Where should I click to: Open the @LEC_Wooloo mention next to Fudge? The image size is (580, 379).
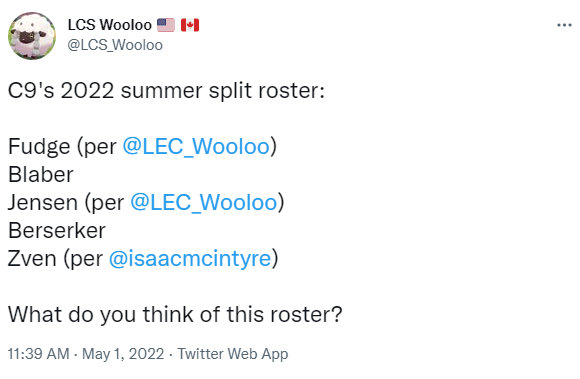coord(196,146)
